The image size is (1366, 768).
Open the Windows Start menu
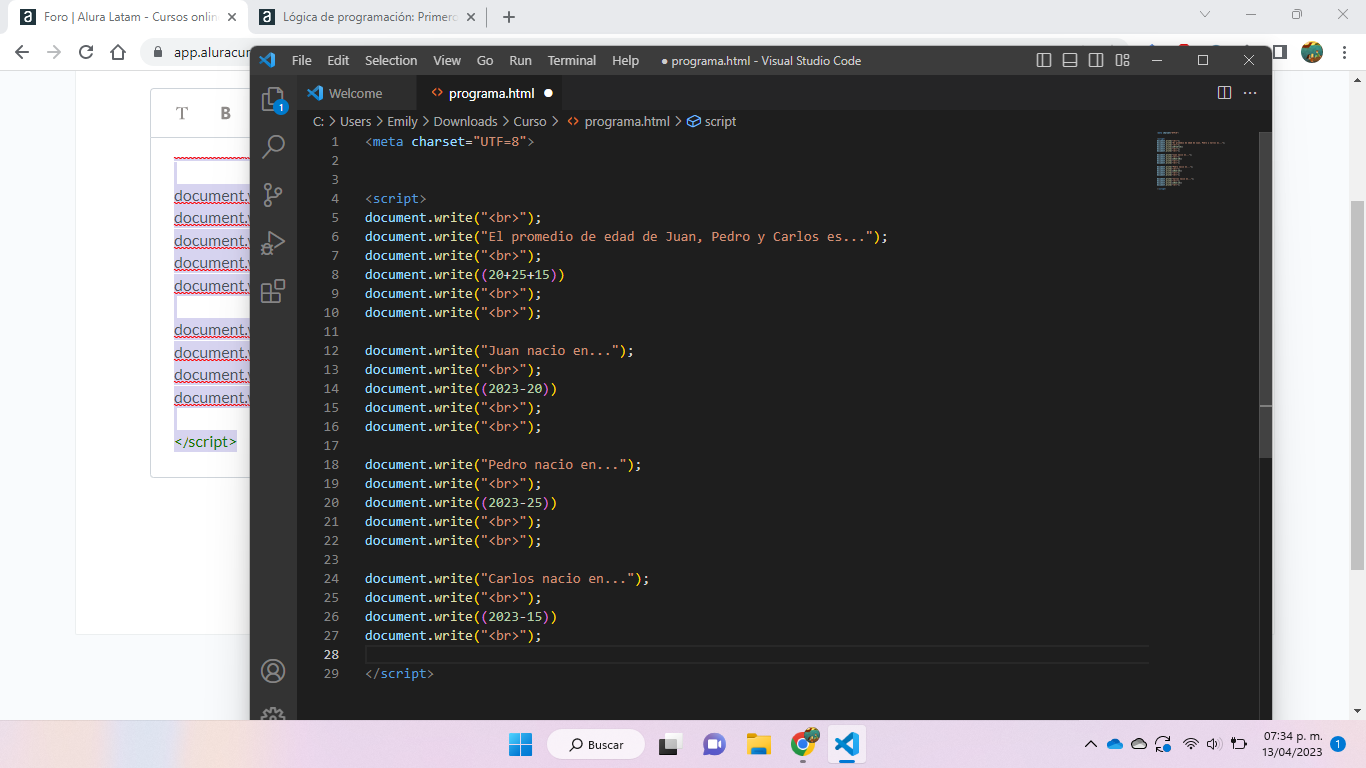click(520, 744)
